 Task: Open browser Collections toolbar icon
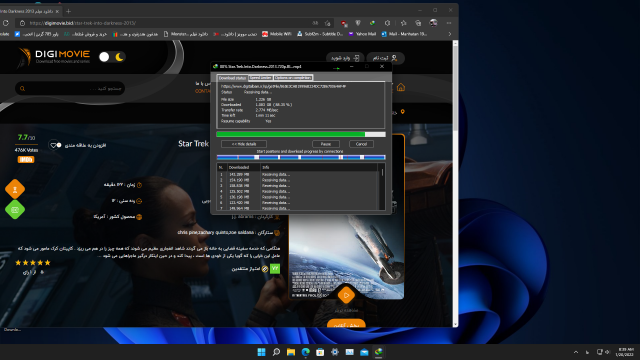click(x=418, y=23)
